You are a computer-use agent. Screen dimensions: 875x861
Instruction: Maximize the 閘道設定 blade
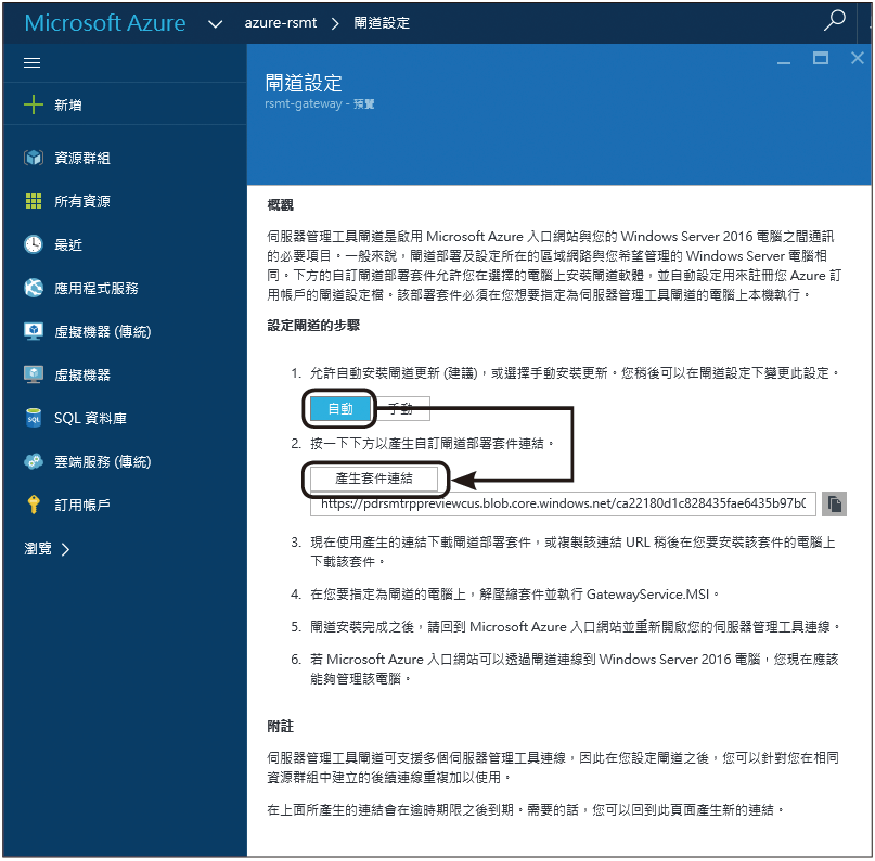pyautogui.click(x=820, y=57)
